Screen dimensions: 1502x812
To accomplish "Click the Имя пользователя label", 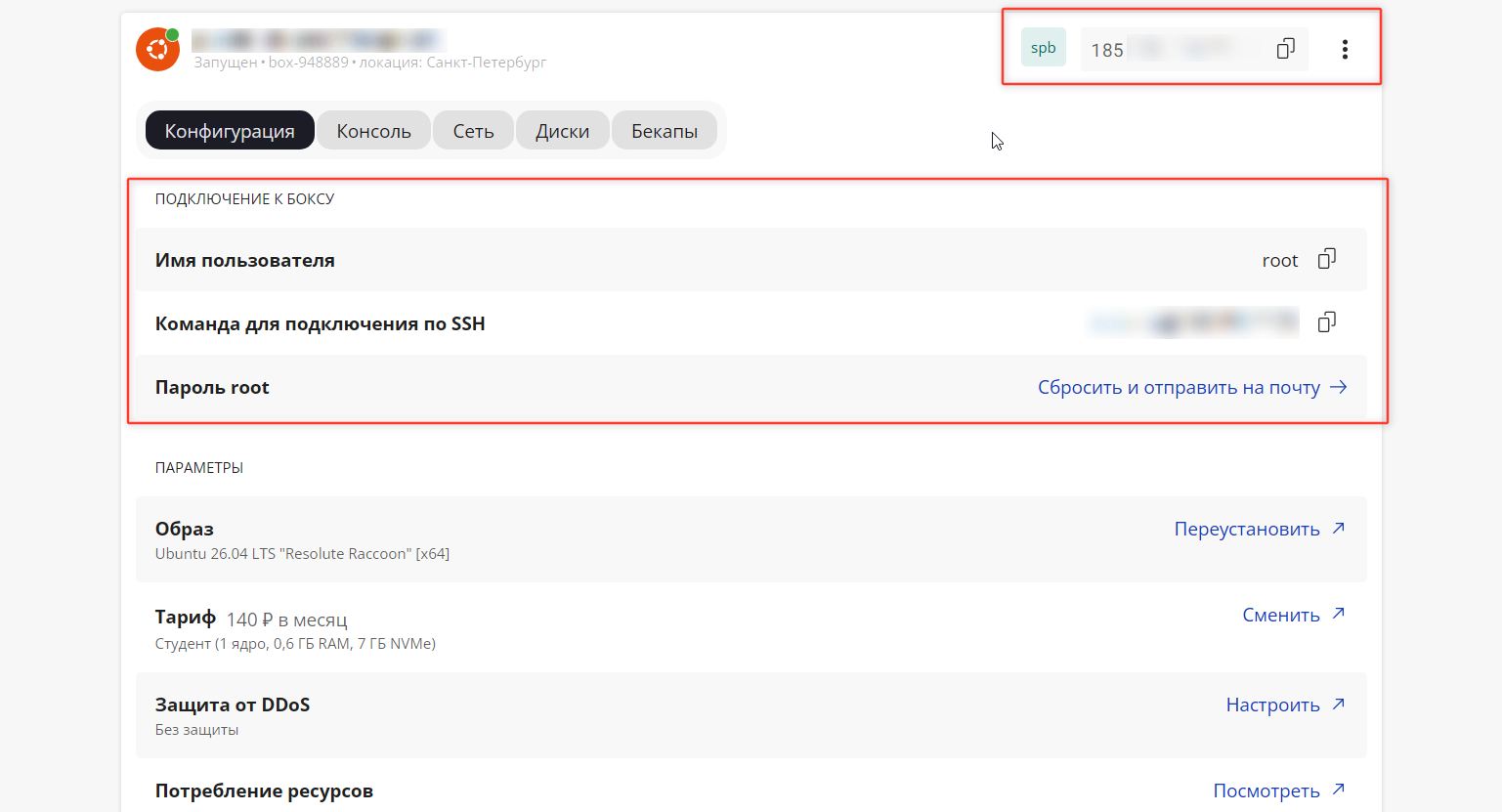I will coord(244,260).
